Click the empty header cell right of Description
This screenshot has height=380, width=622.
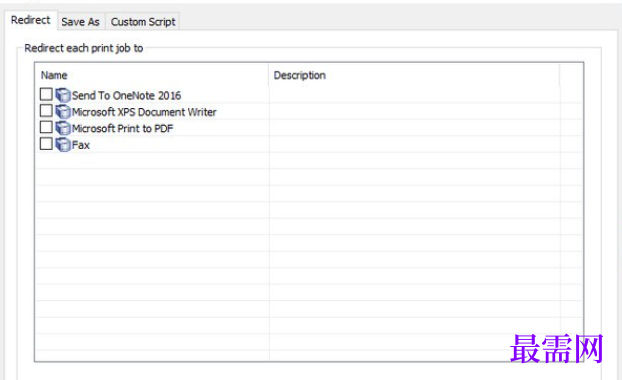[571, 75]
